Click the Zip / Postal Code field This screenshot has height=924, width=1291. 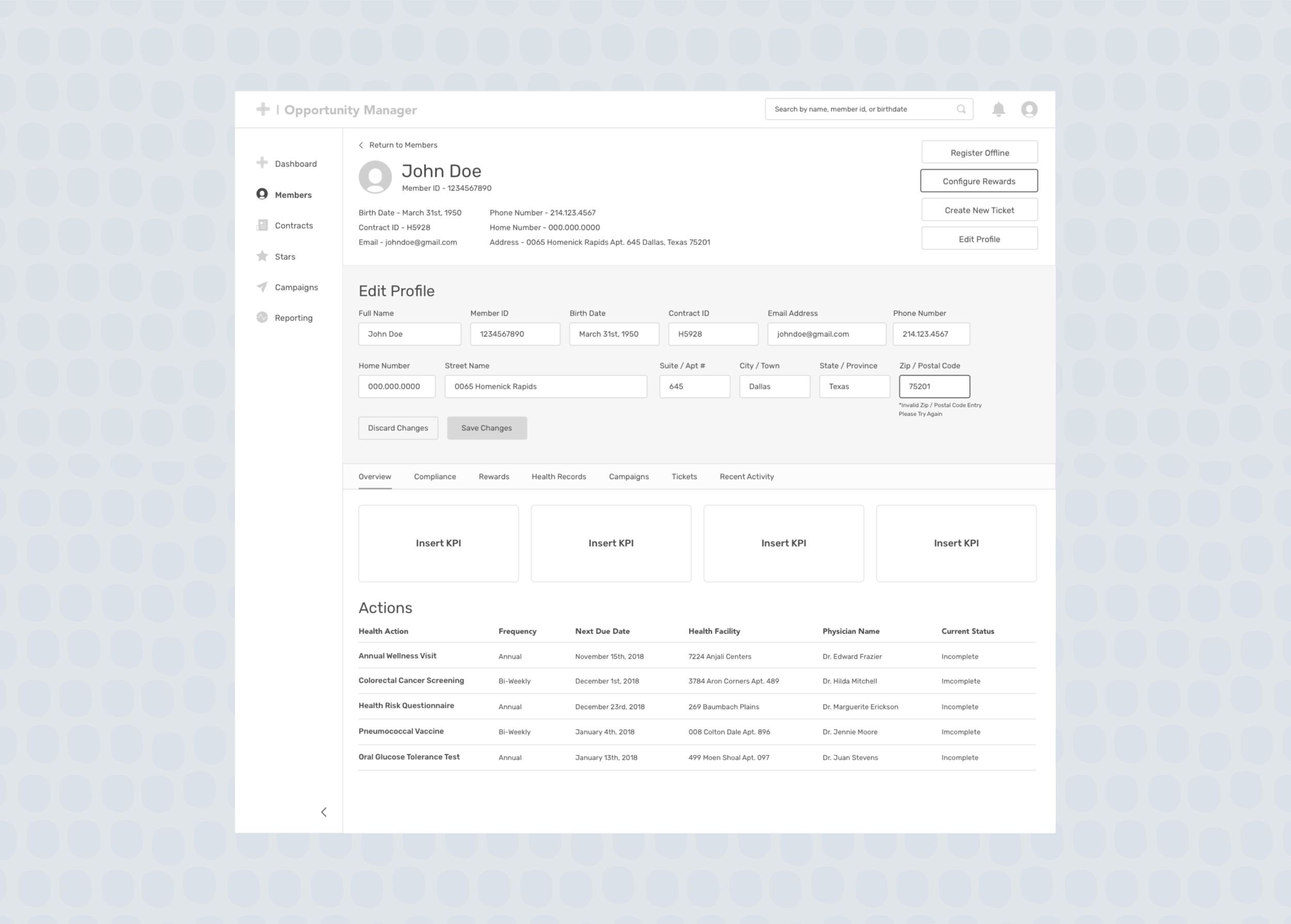click(934, 386)
